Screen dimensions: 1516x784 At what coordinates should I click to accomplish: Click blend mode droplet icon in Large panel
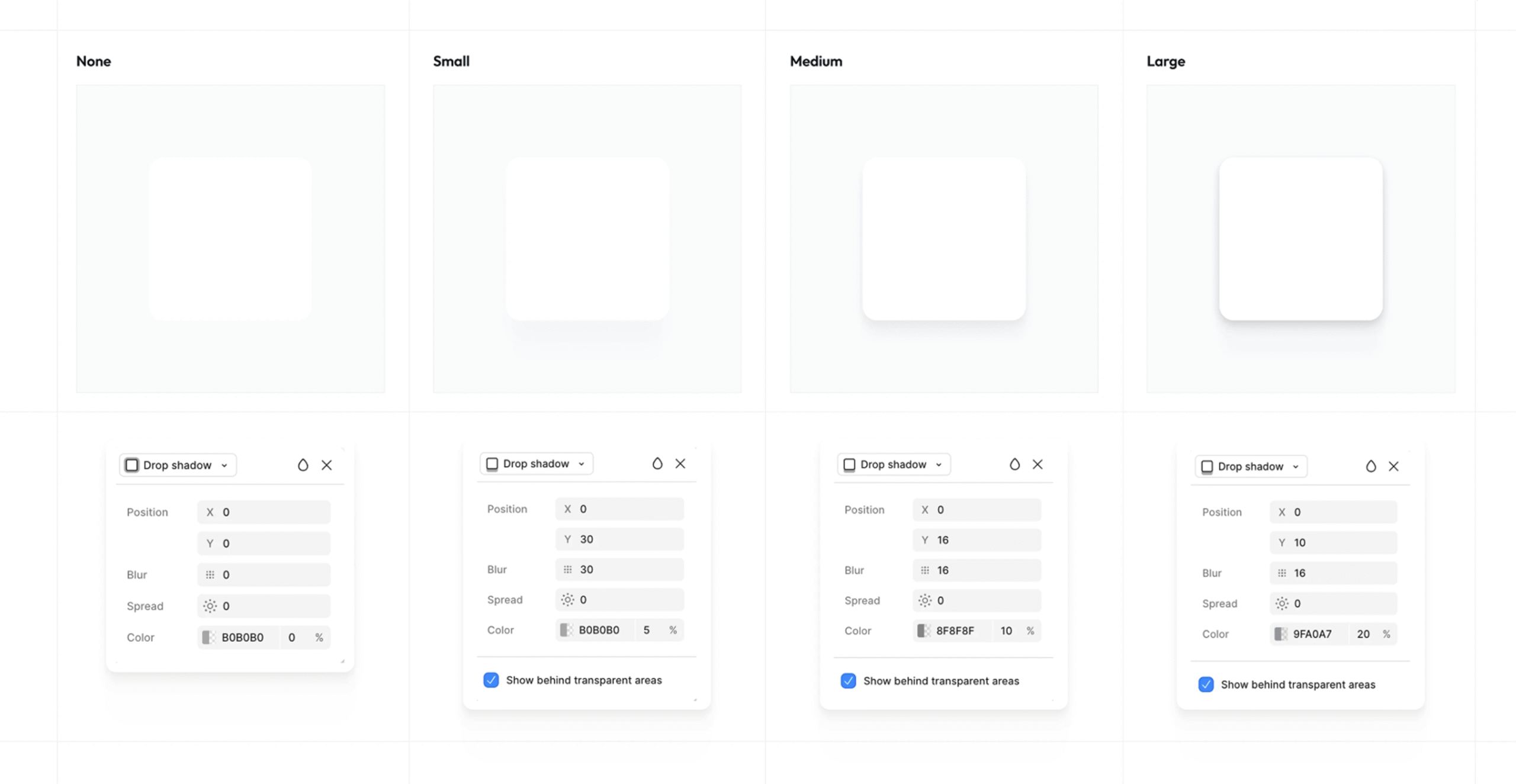tap(1370, 467)
